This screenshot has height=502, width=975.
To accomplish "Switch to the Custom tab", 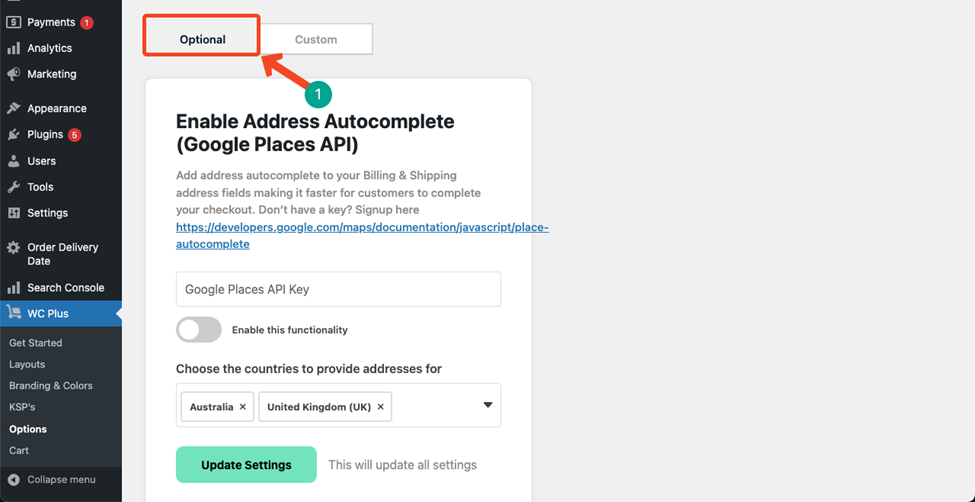I will tap(316, 39).
